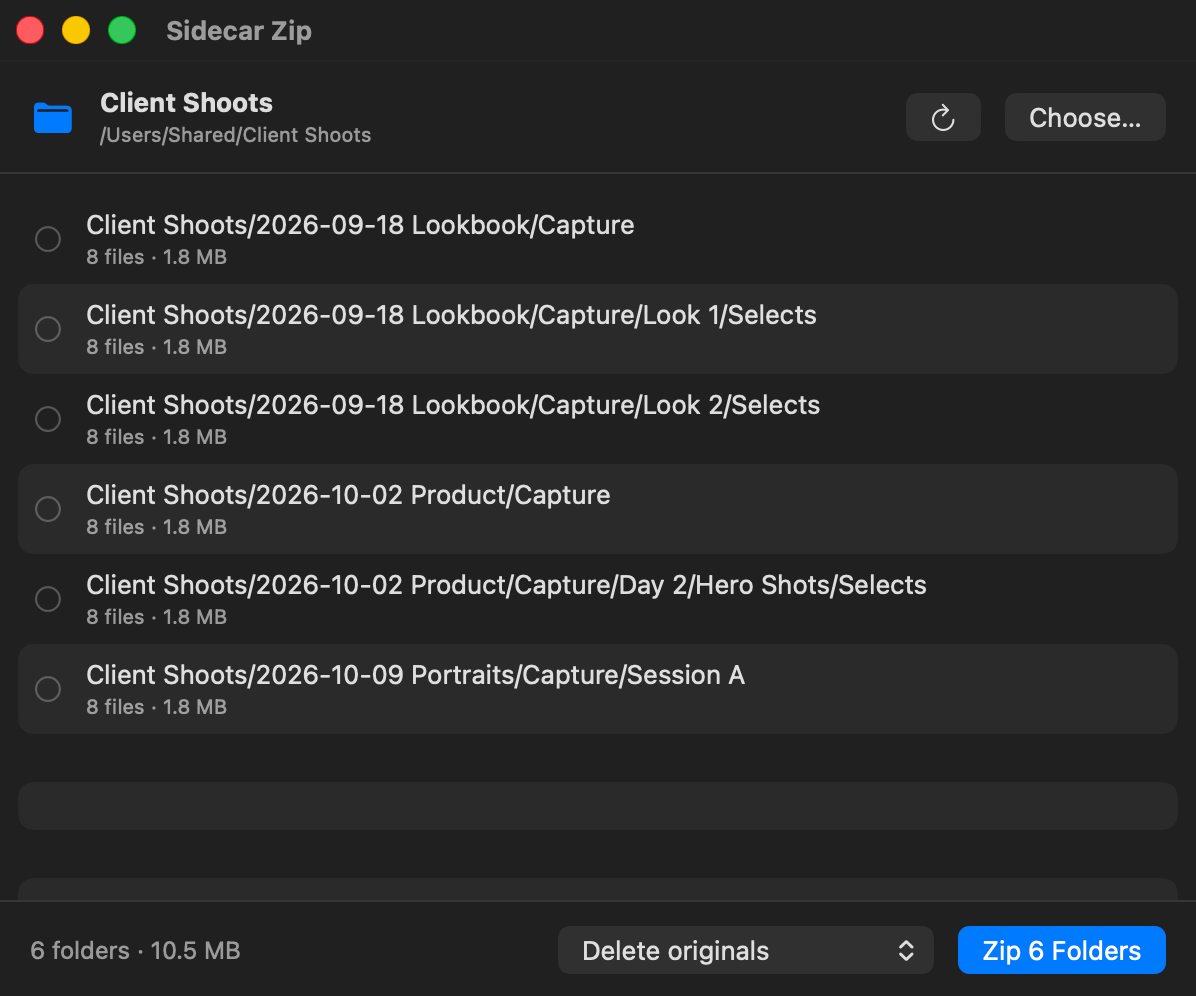The height and width of the screenshot is (996, 1196).
Task: Click the green zoom window button
Action: 122,31
